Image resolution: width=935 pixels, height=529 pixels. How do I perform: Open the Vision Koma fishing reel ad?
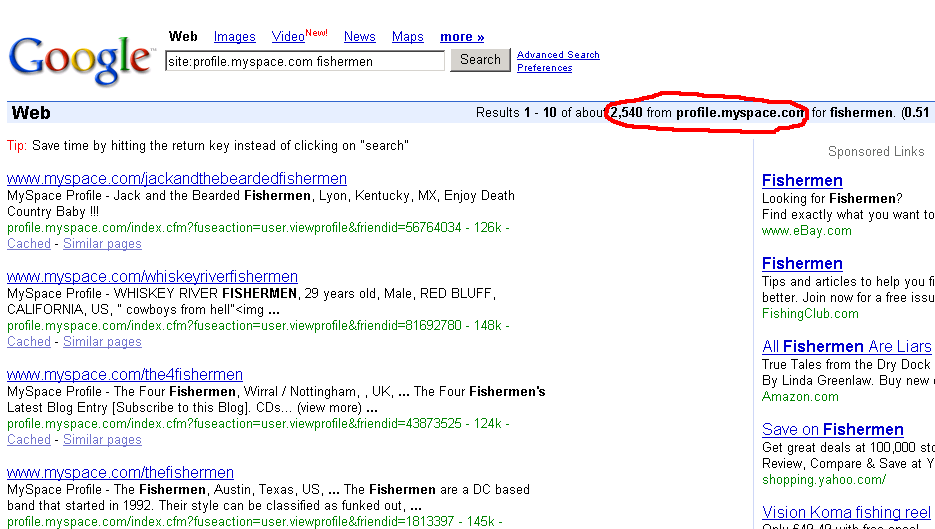click(846, 513)
